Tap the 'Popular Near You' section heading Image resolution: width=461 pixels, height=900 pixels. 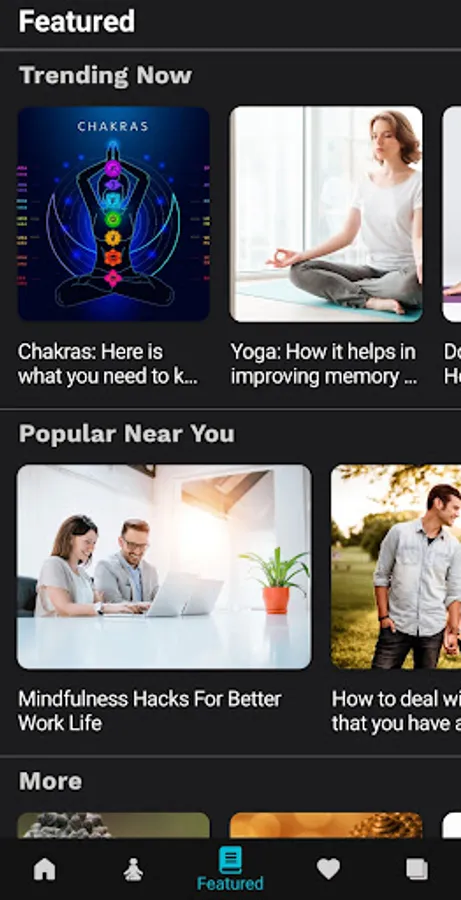tap(126, 434)
